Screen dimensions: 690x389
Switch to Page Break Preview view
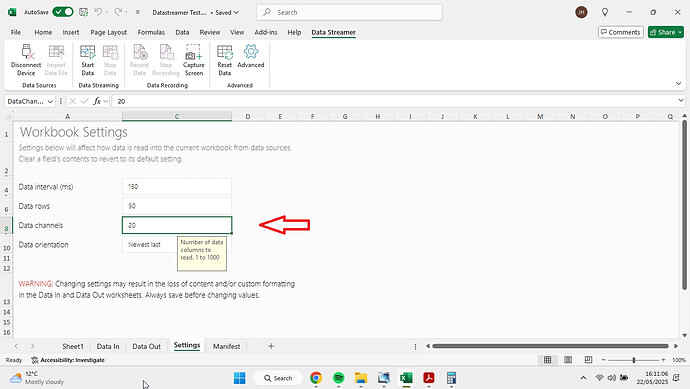588,360
